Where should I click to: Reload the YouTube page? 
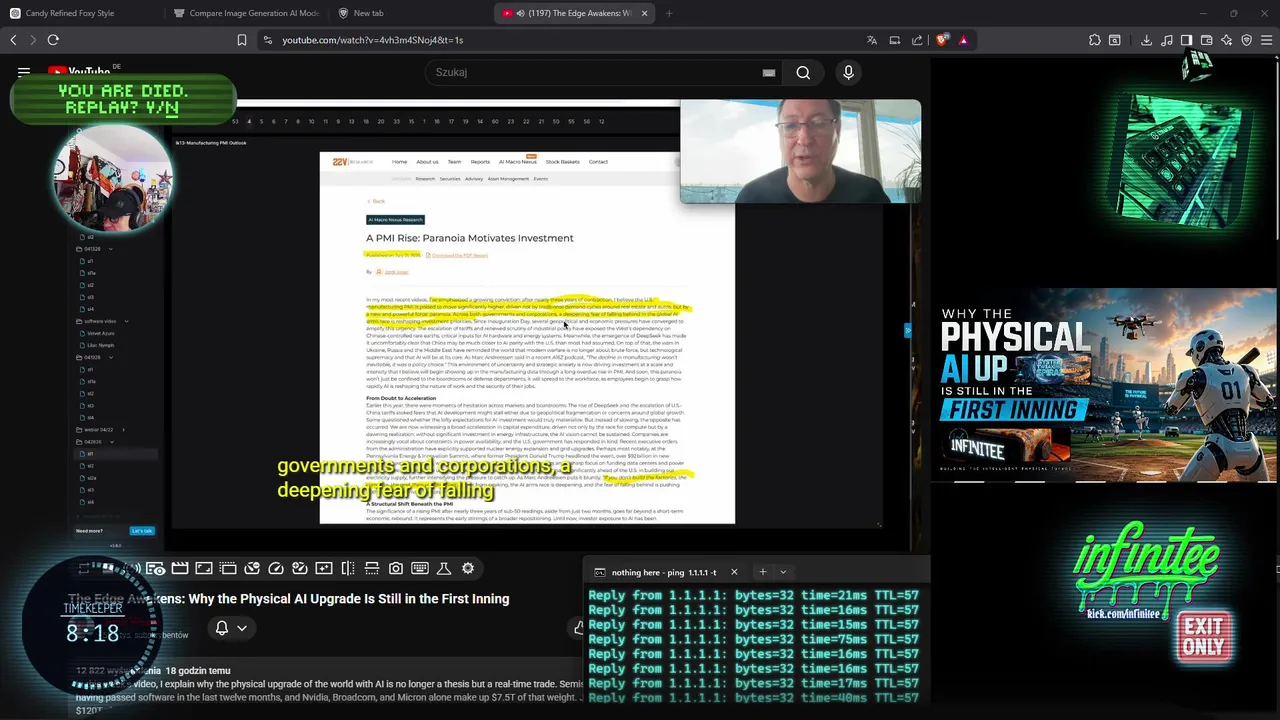[x=53, y=40]
